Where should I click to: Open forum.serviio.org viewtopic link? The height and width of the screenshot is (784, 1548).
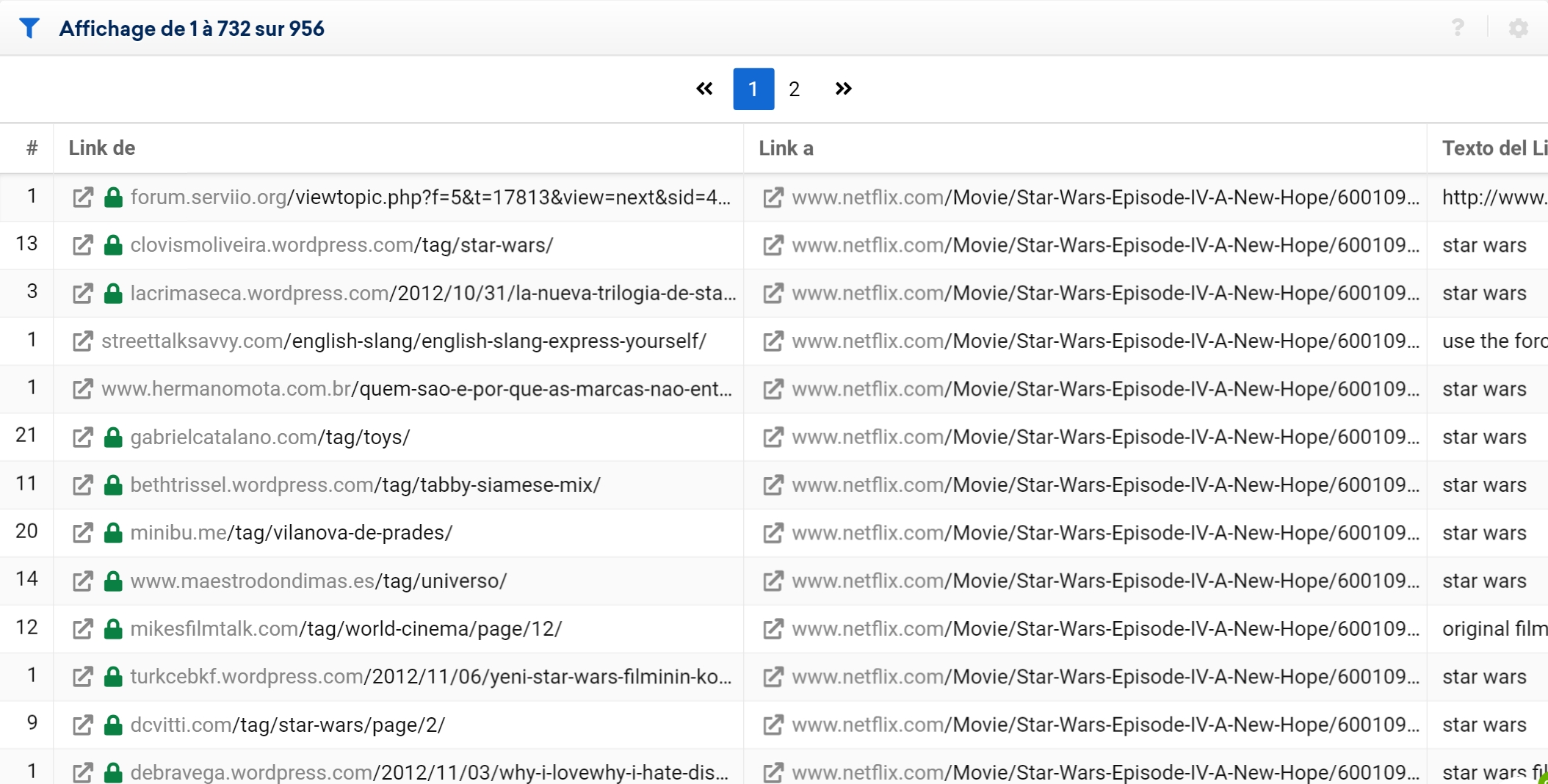coord(430,197)
